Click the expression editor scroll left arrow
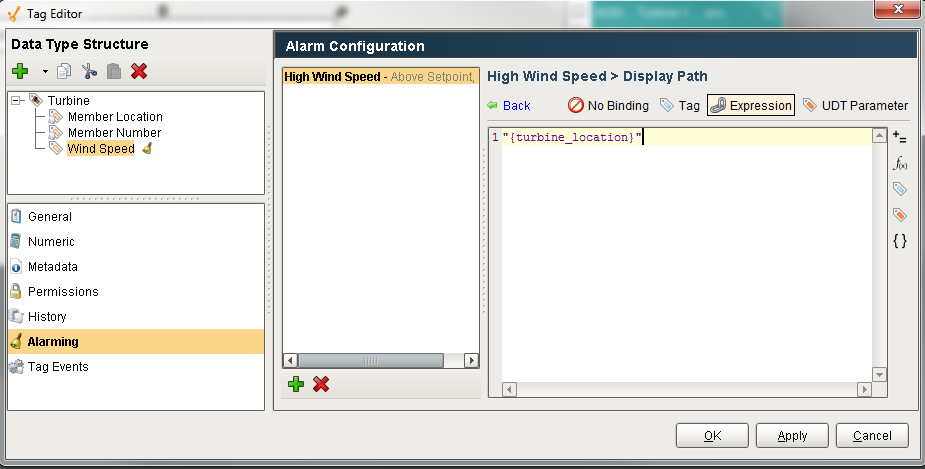 click(x=510, y=389)
